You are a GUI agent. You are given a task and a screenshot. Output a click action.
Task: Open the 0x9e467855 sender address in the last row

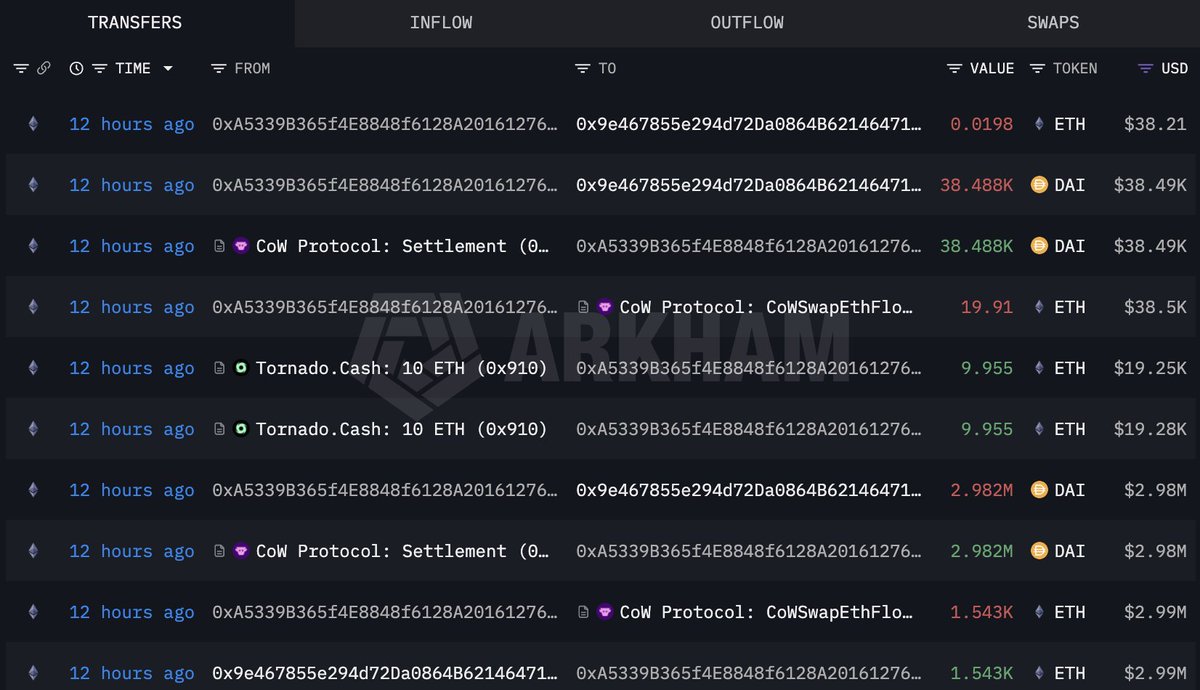click(385, 674)
